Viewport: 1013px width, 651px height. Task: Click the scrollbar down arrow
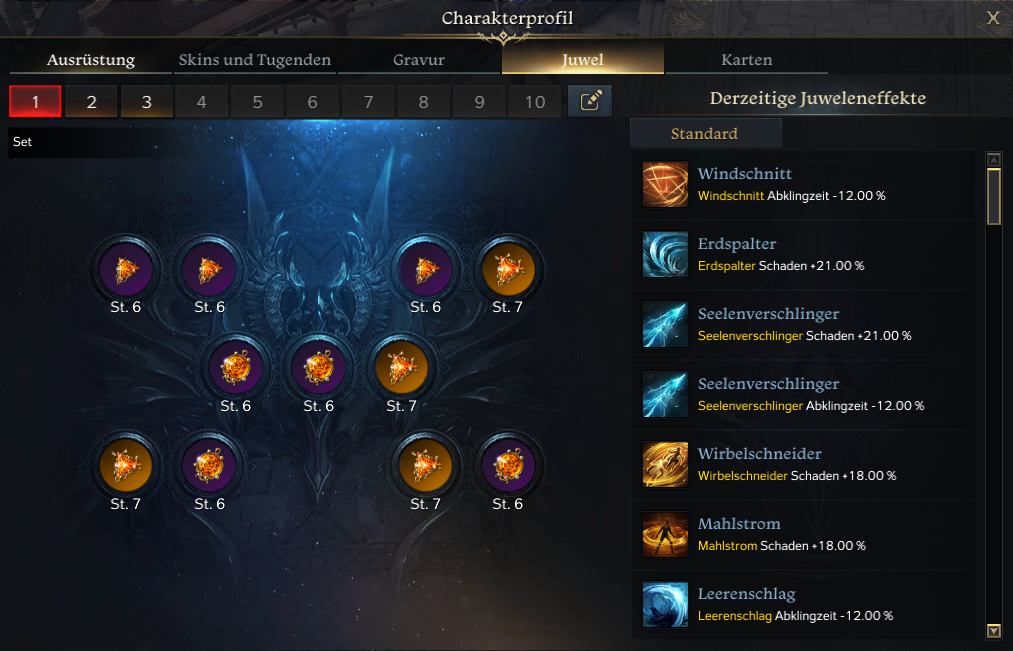(x=994, y=630)
